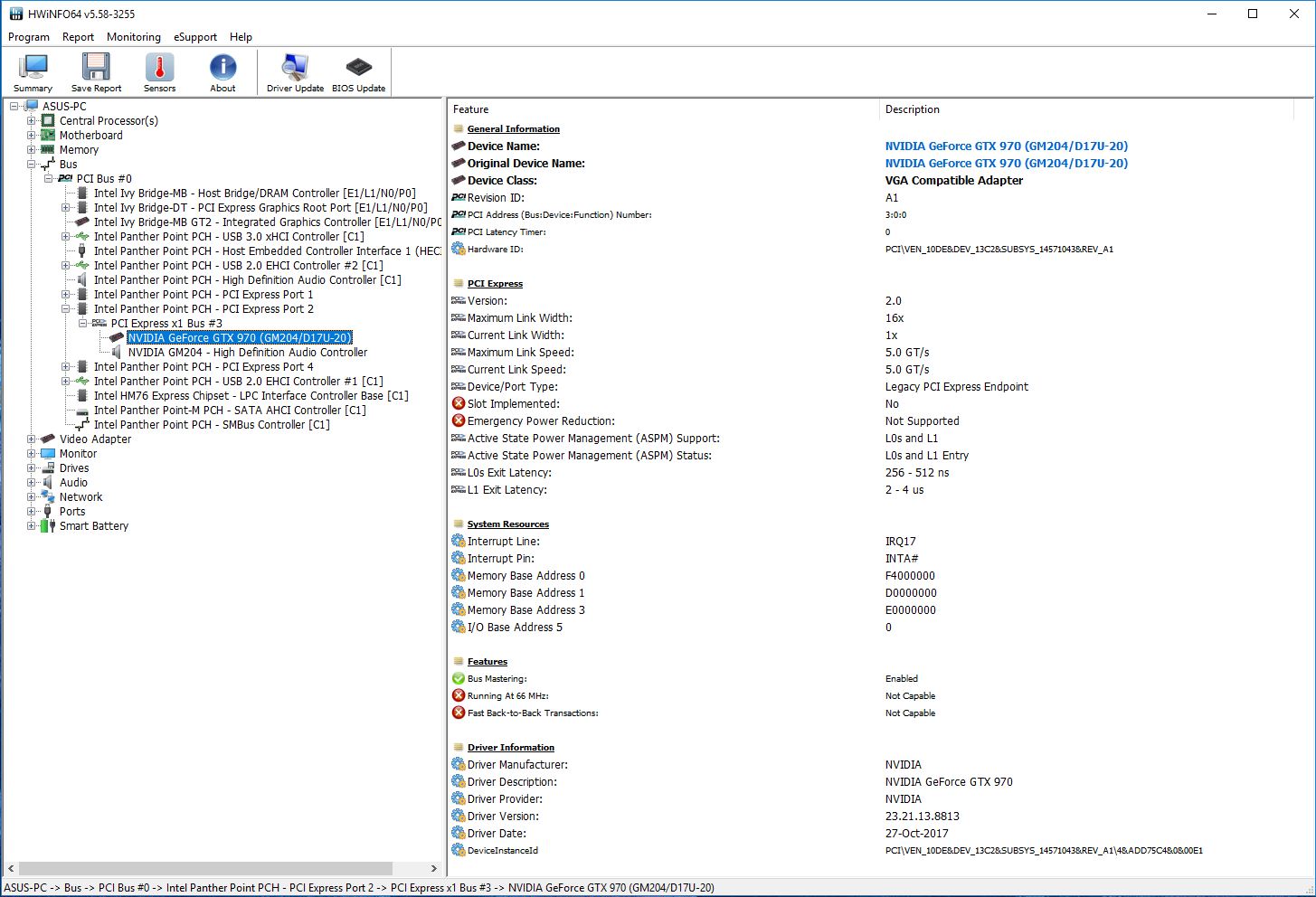Expand the Video Adapter node
The width and height of the screenshot is (1316, 897).
[x=31, y=439]
